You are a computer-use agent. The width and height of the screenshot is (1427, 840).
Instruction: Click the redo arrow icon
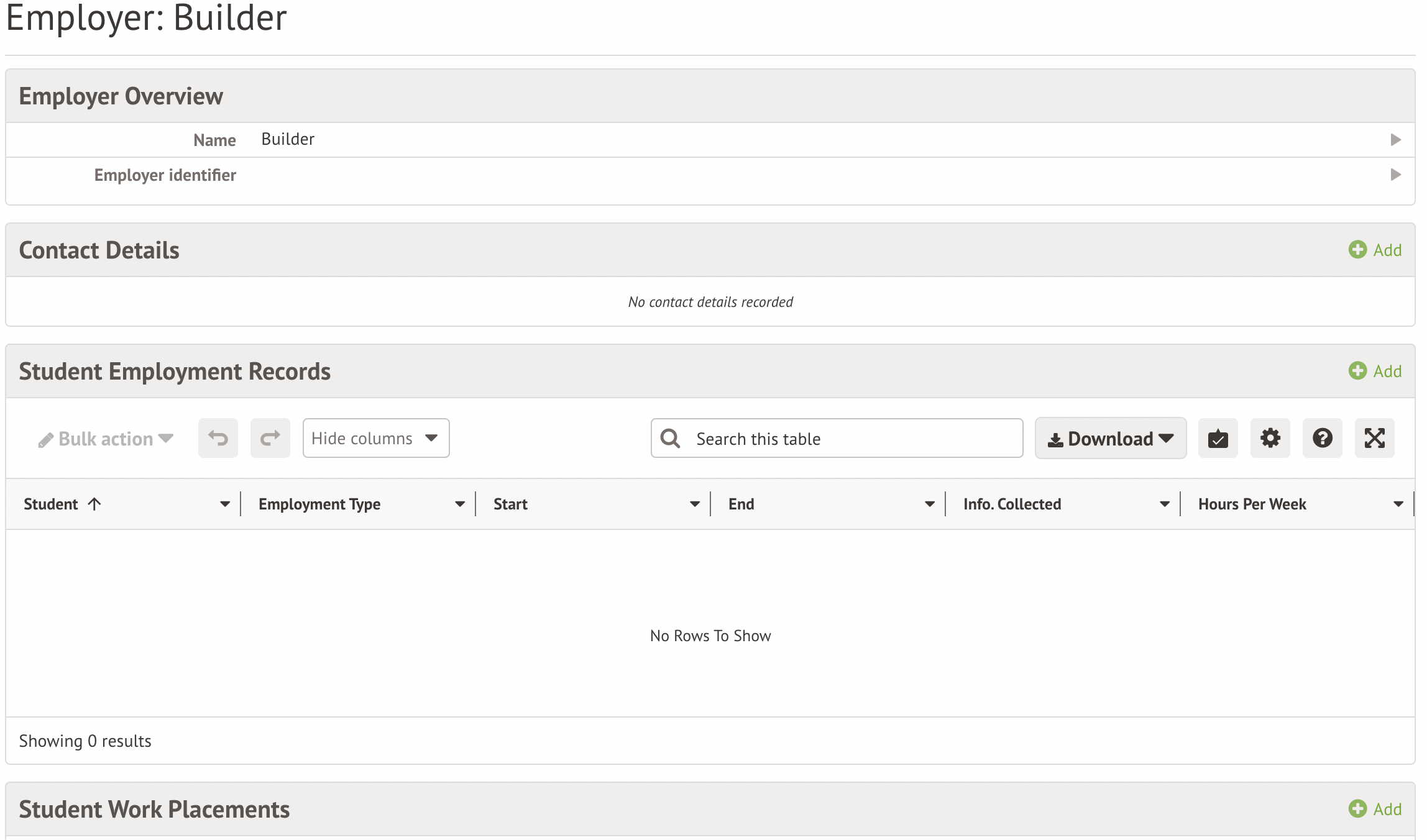point(270,438)
